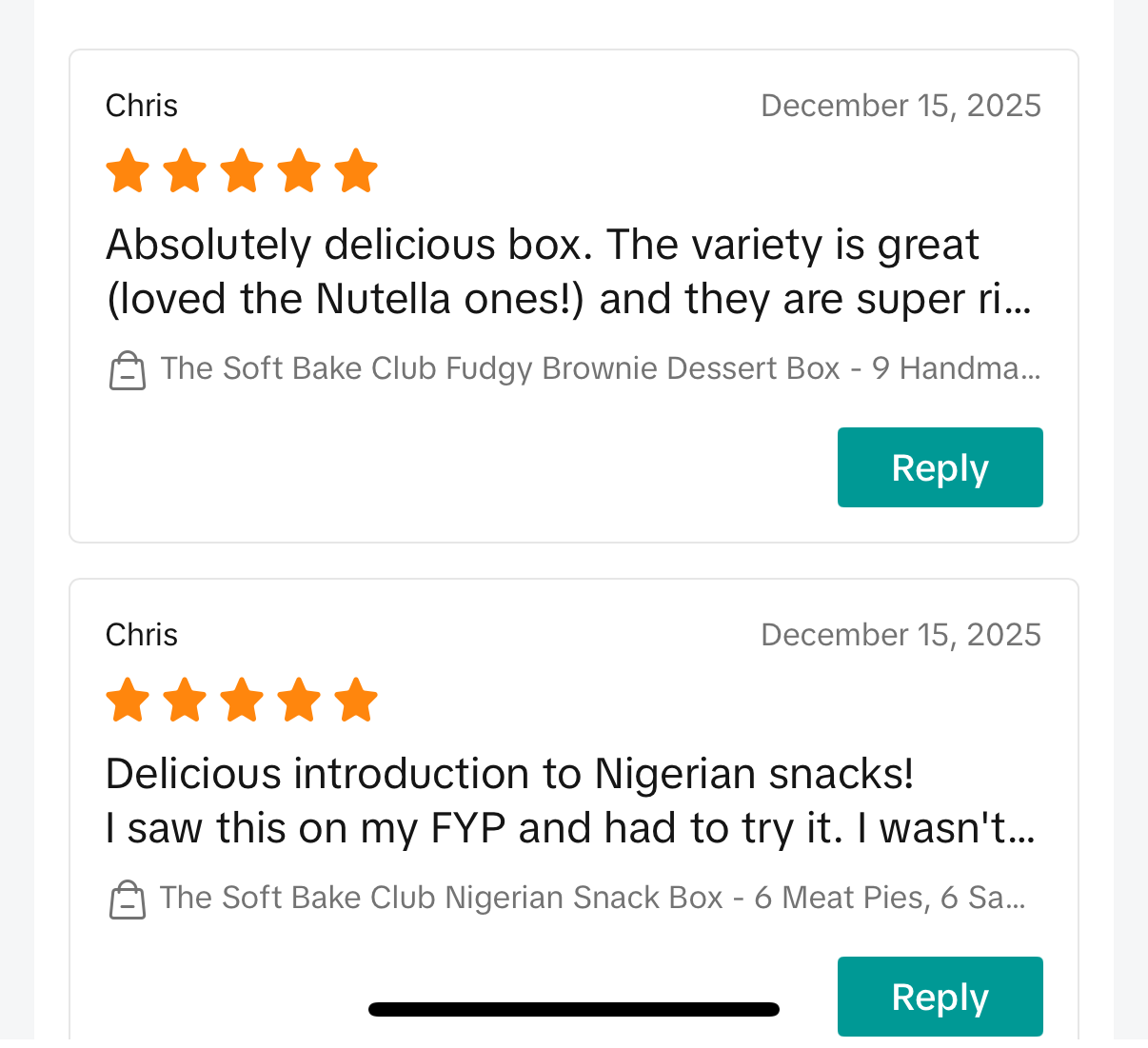Click the shopping bag icon beside Nigerian Snack Box
Image resolution: width=1148 pixels, height=1048 pixels.
(128, 900)
